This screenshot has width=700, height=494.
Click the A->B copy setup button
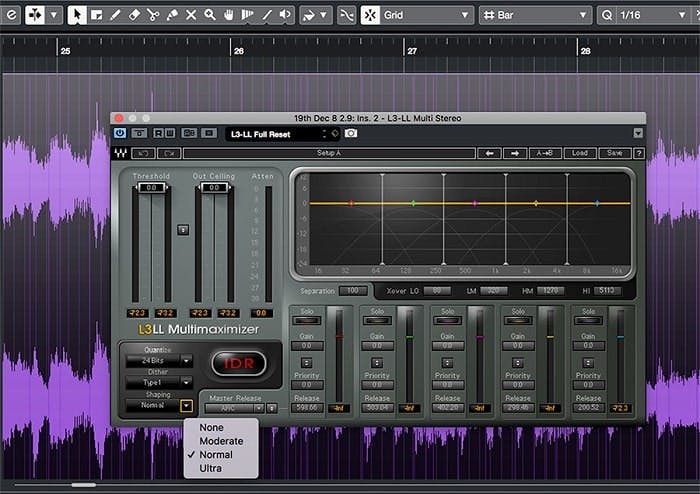point(545,154)
